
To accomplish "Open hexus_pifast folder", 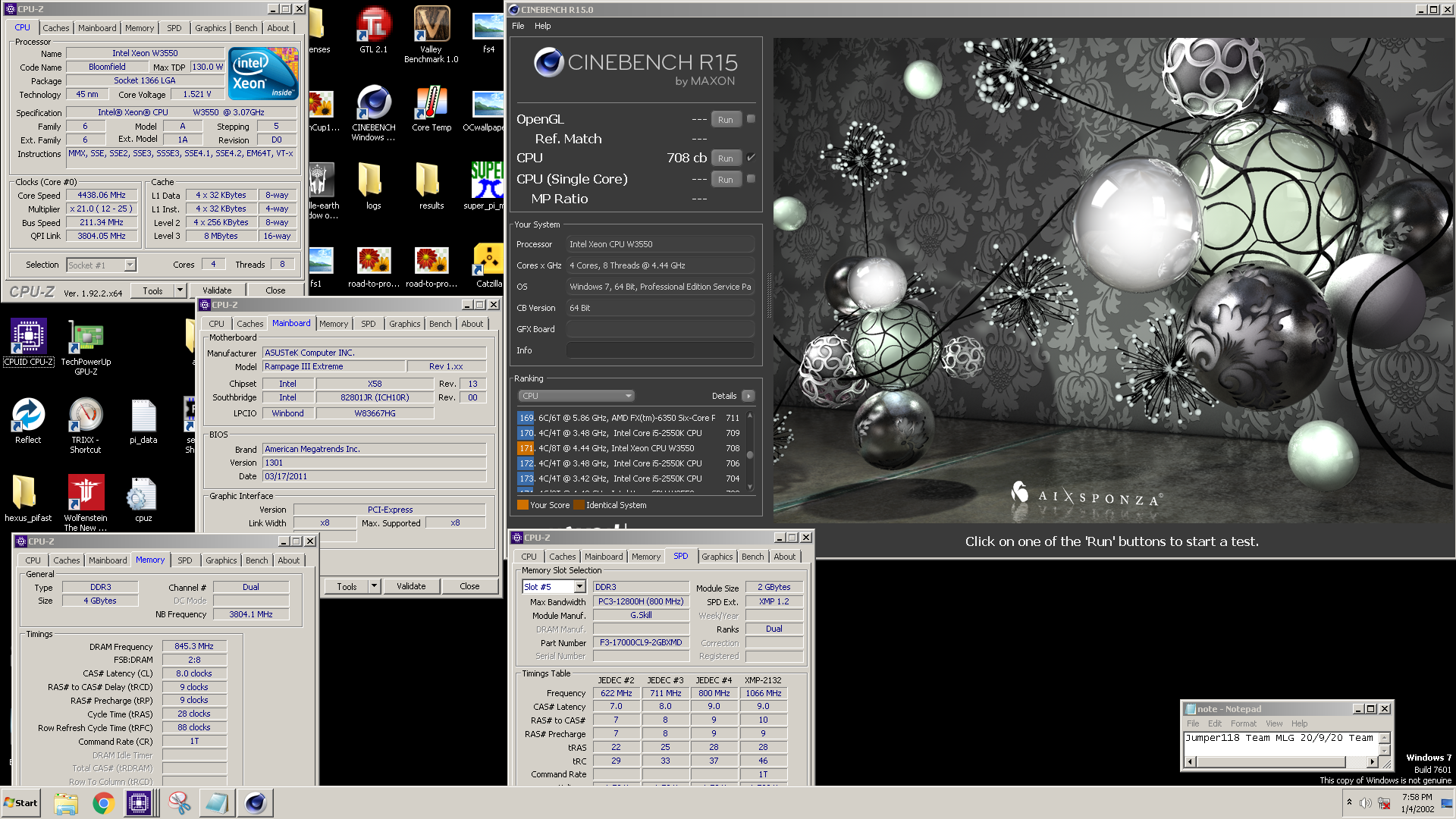I will pyautogui.click(x=28, y=499).
